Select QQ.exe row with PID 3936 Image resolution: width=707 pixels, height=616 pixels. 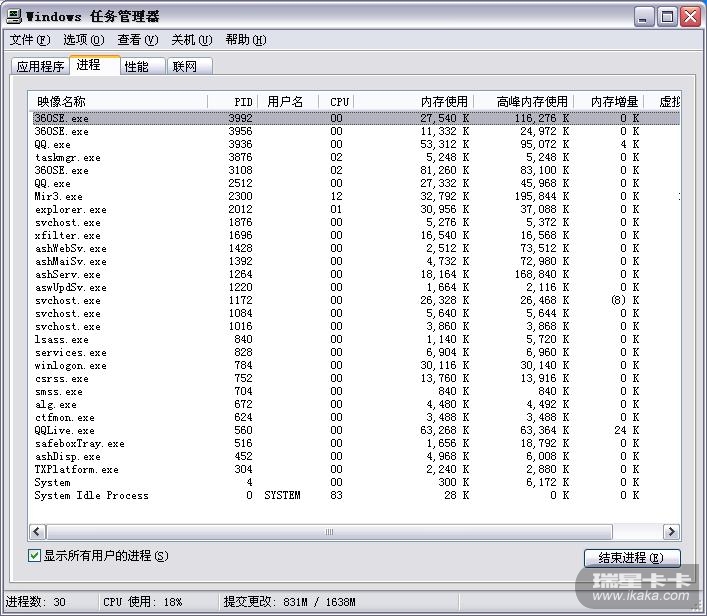354,144
